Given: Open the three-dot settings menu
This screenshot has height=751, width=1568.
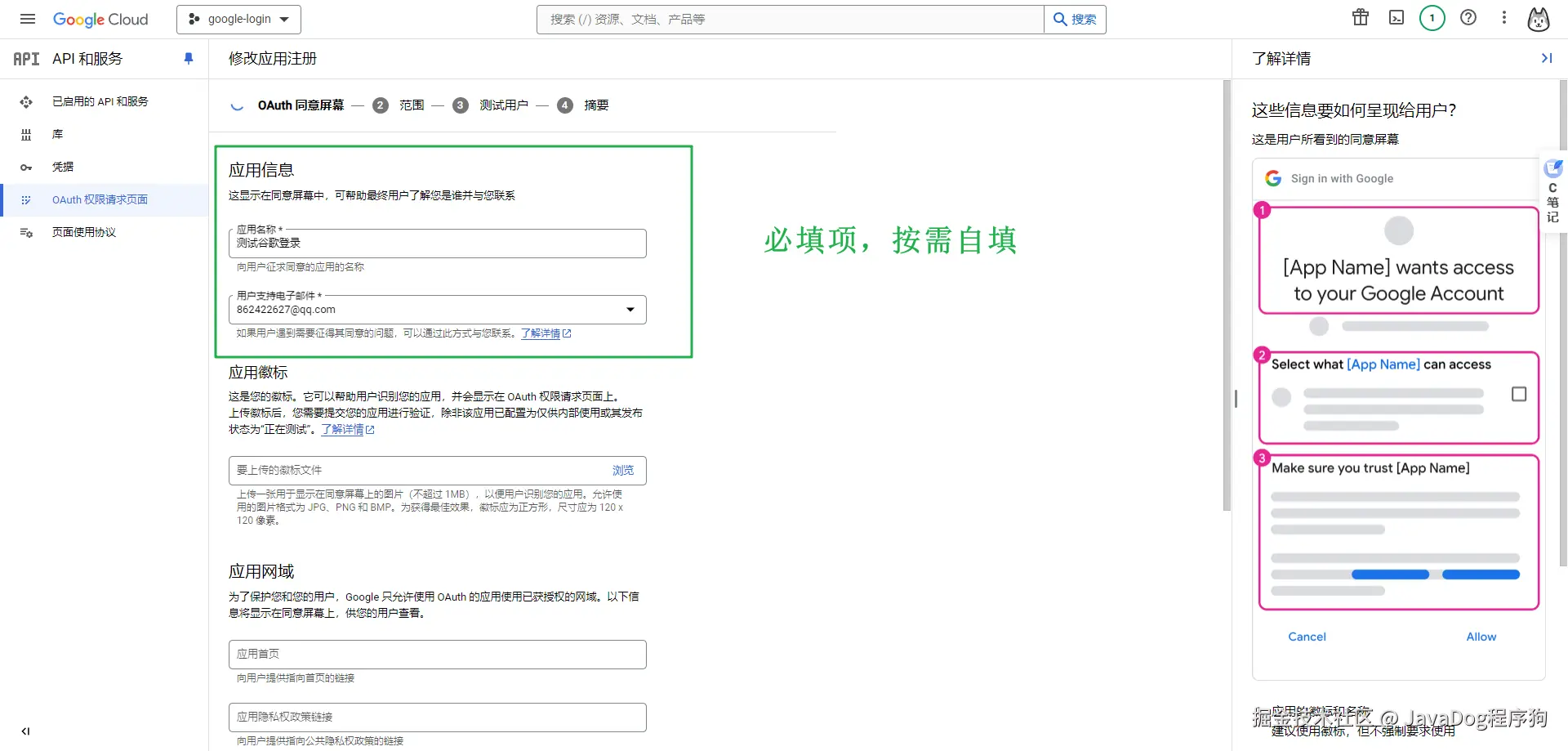Looking at the screenshot, I should 1504,17.
